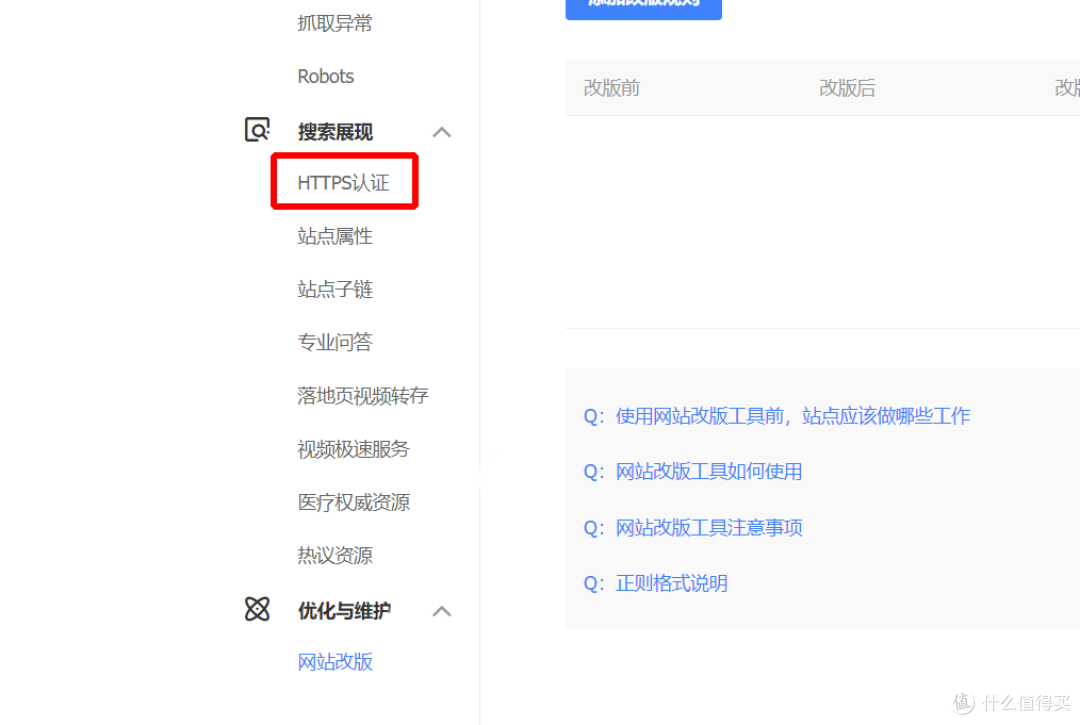
Task: Open the 热议资源 page
Action: 333,555
